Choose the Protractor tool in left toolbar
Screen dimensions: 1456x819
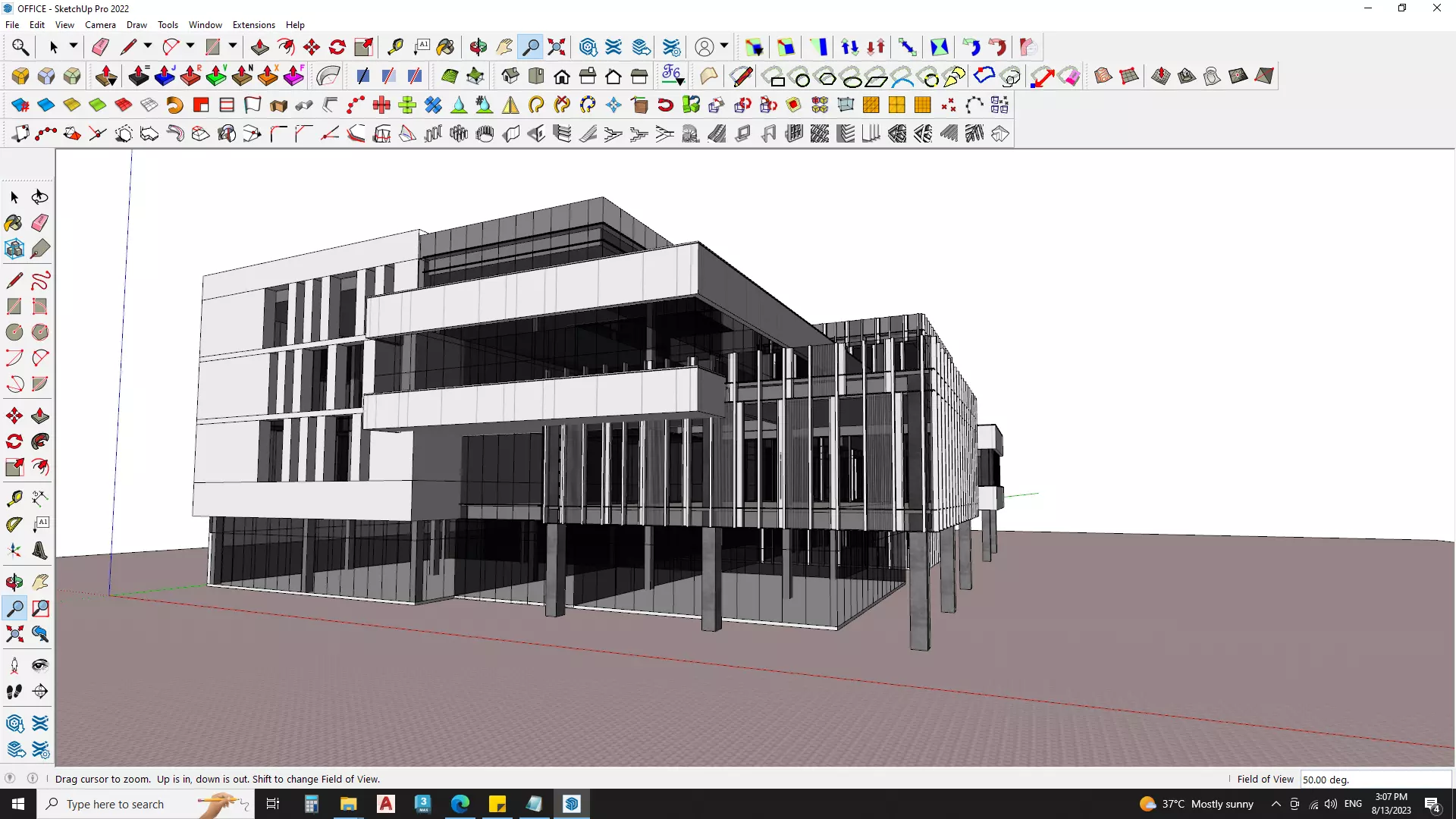pyautogui.click(x=14, y=523)
